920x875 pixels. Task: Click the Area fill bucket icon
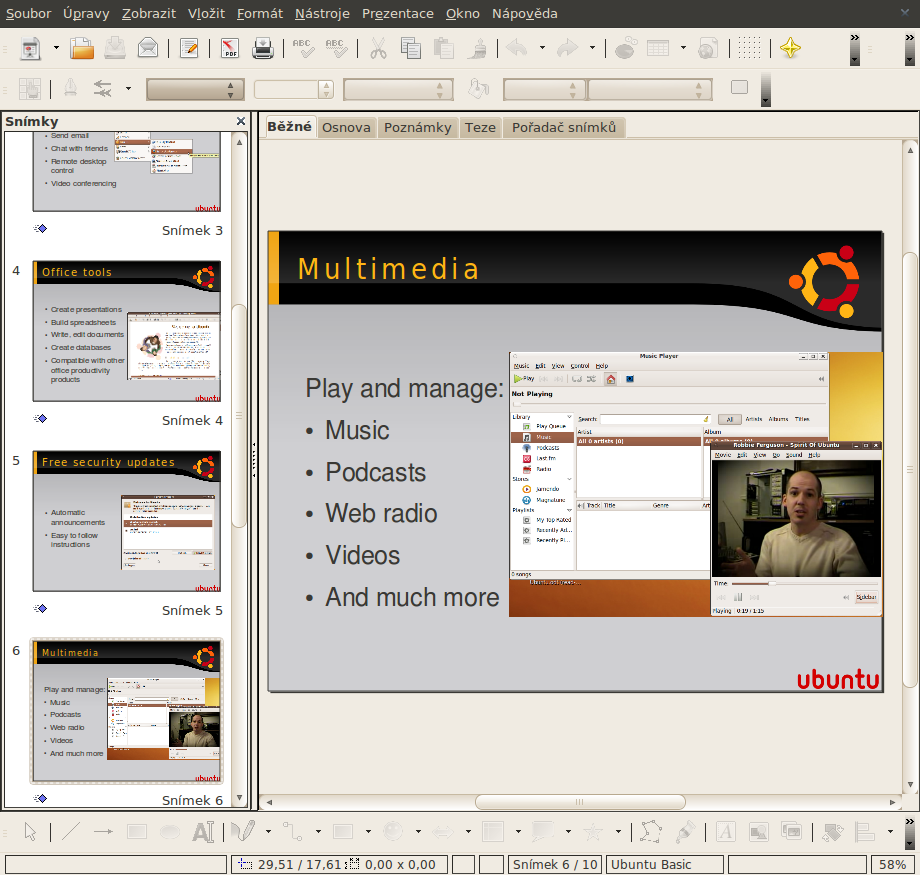[479, 89]
